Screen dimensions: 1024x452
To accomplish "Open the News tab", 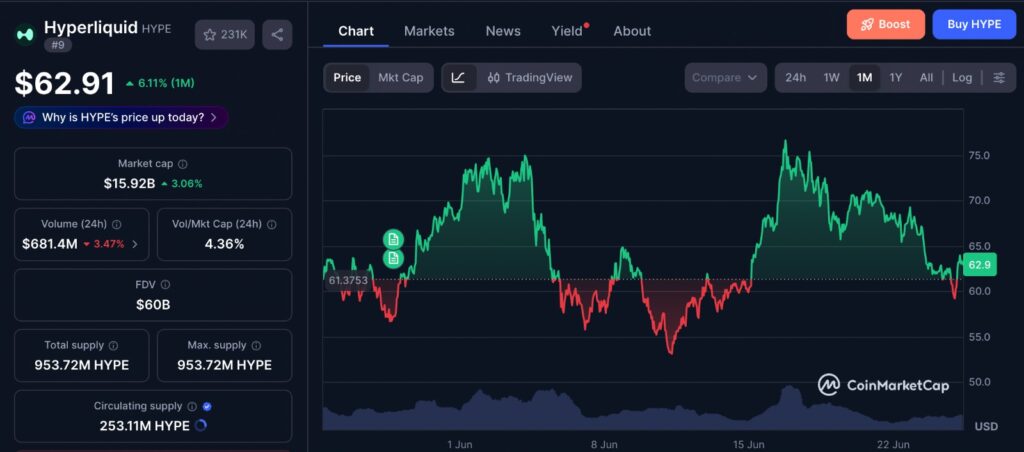I will click(503, 31).
